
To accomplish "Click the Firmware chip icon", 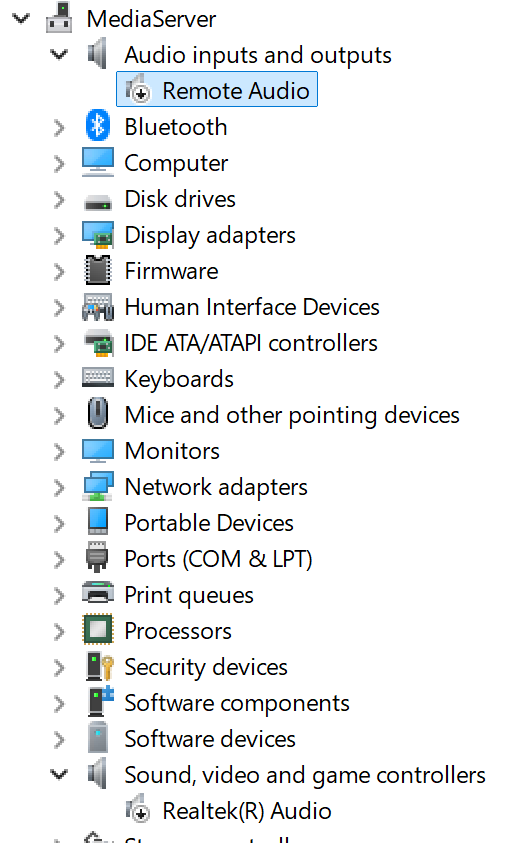I will click(98, 271).
